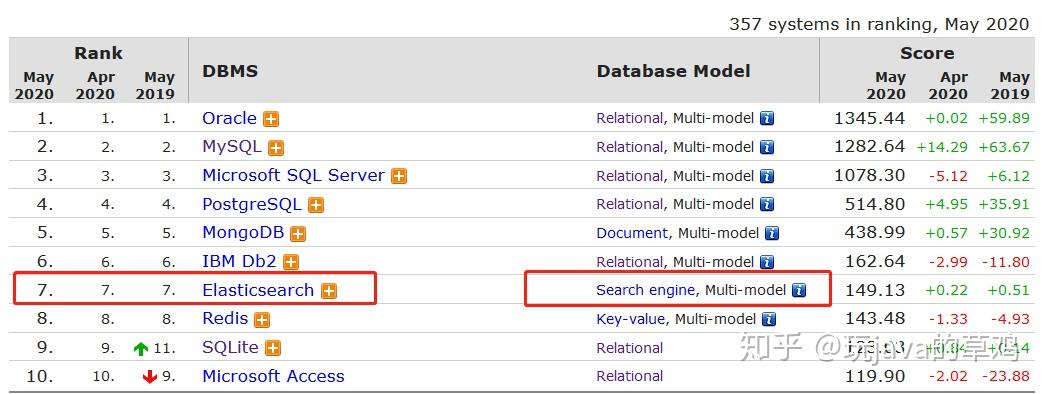Click the info icon in MongoDB row
This screenshot has height=394, width=1047.
772,234
